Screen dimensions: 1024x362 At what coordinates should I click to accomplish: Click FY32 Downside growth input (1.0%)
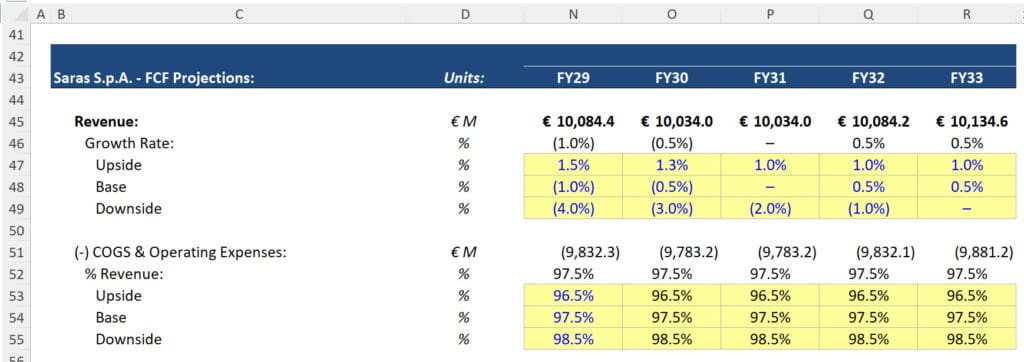point(869,209)
